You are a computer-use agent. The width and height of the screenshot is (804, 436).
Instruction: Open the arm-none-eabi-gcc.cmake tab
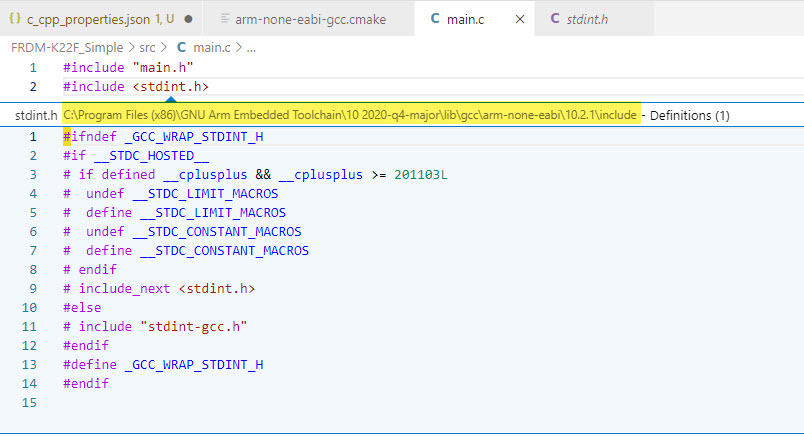(x=315, y=18)
